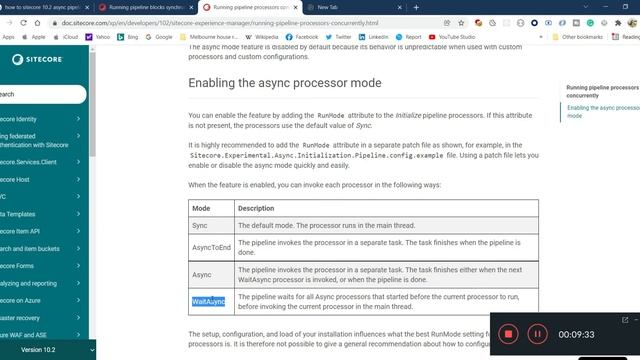Stop the screen recording

[508, 334]
